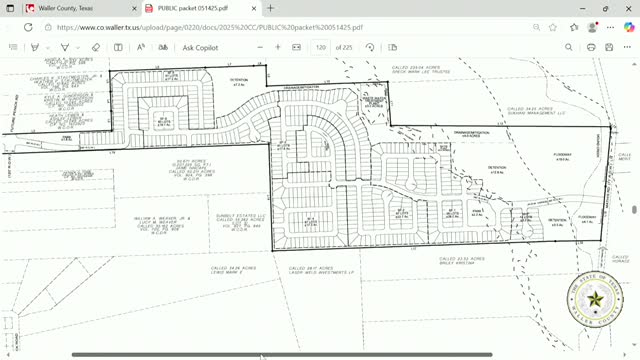This screenshot has height=360, width=640.
Task: Select the Erase tool
Action: point(96,47)
